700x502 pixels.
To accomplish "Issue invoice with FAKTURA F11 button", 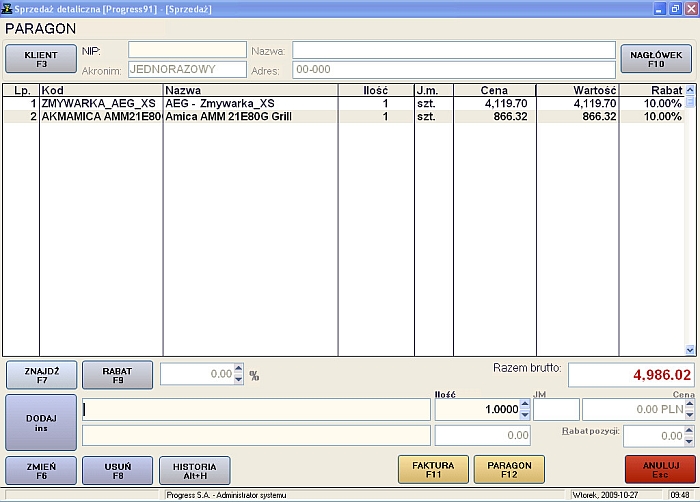I will coord(433,469).
